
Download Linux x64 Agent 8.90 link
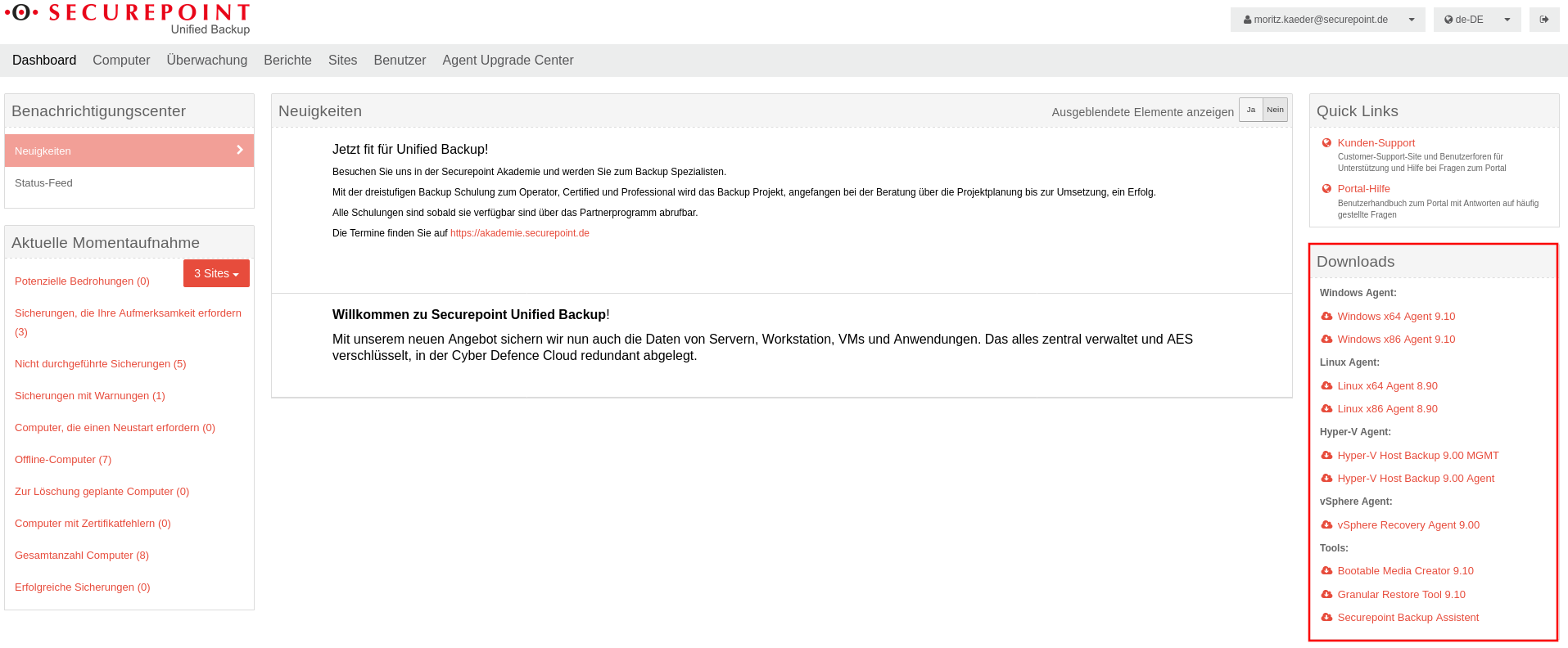(x=1388, y=385)
